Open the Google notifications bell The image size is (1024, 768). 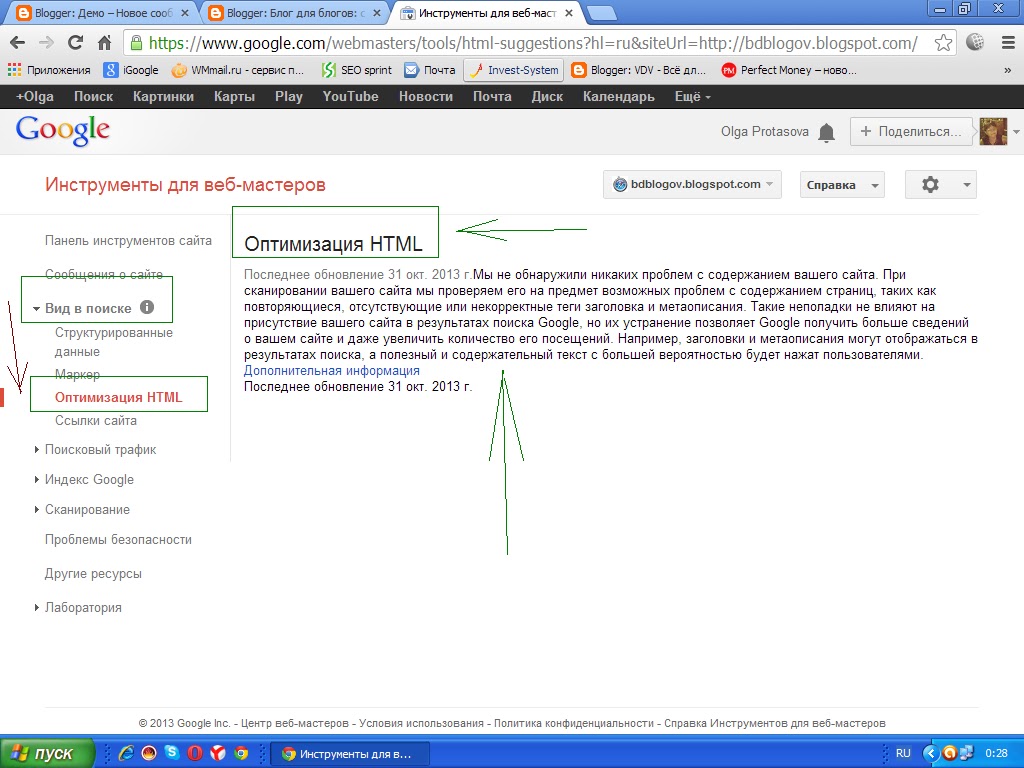tap(826, 133)
